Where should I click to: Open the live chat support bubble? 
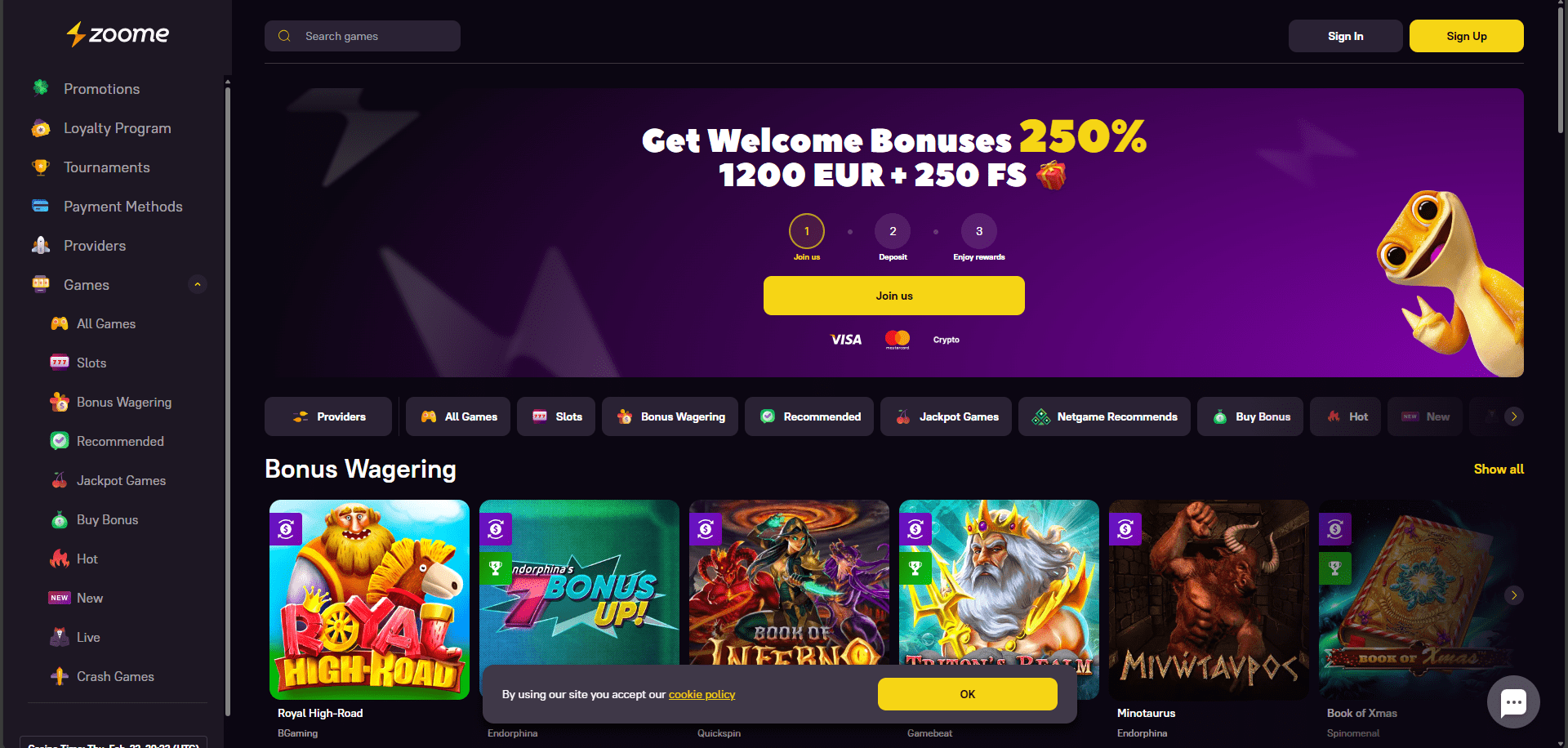(1513, 701)
